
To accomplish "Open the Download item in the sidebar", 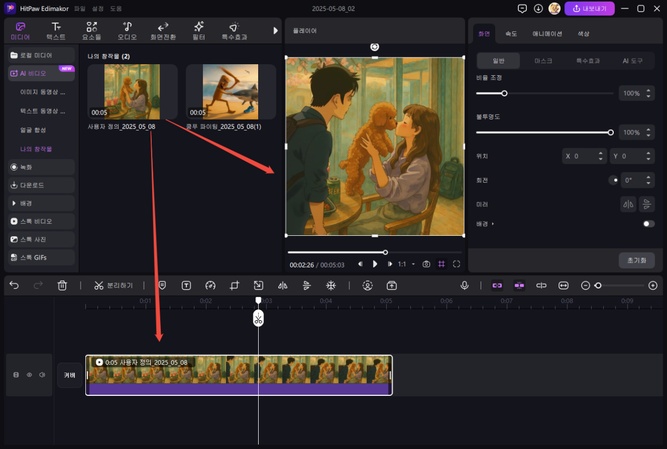I will (41, 185).
